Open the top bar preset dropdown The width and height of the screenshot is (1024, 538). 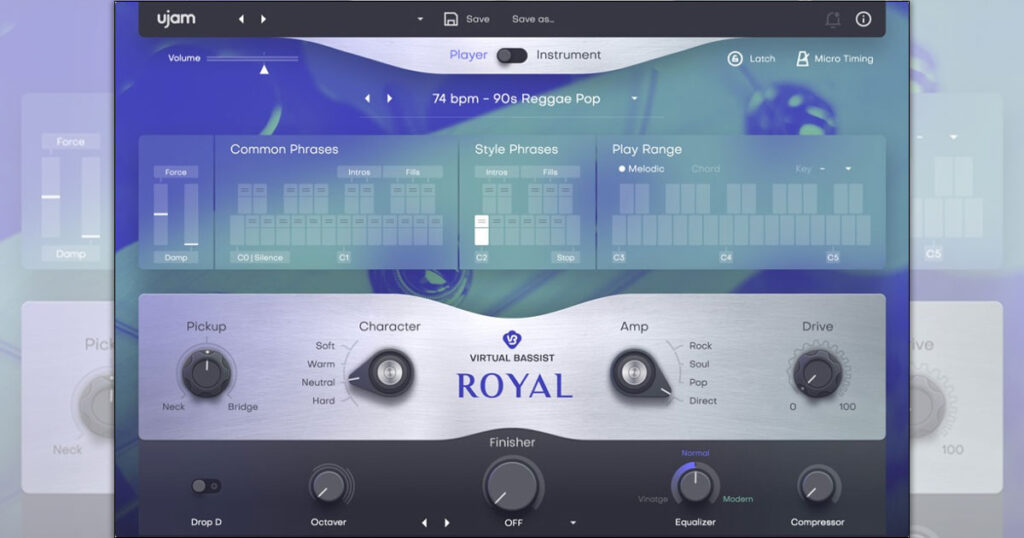click(x=420, y=20)
